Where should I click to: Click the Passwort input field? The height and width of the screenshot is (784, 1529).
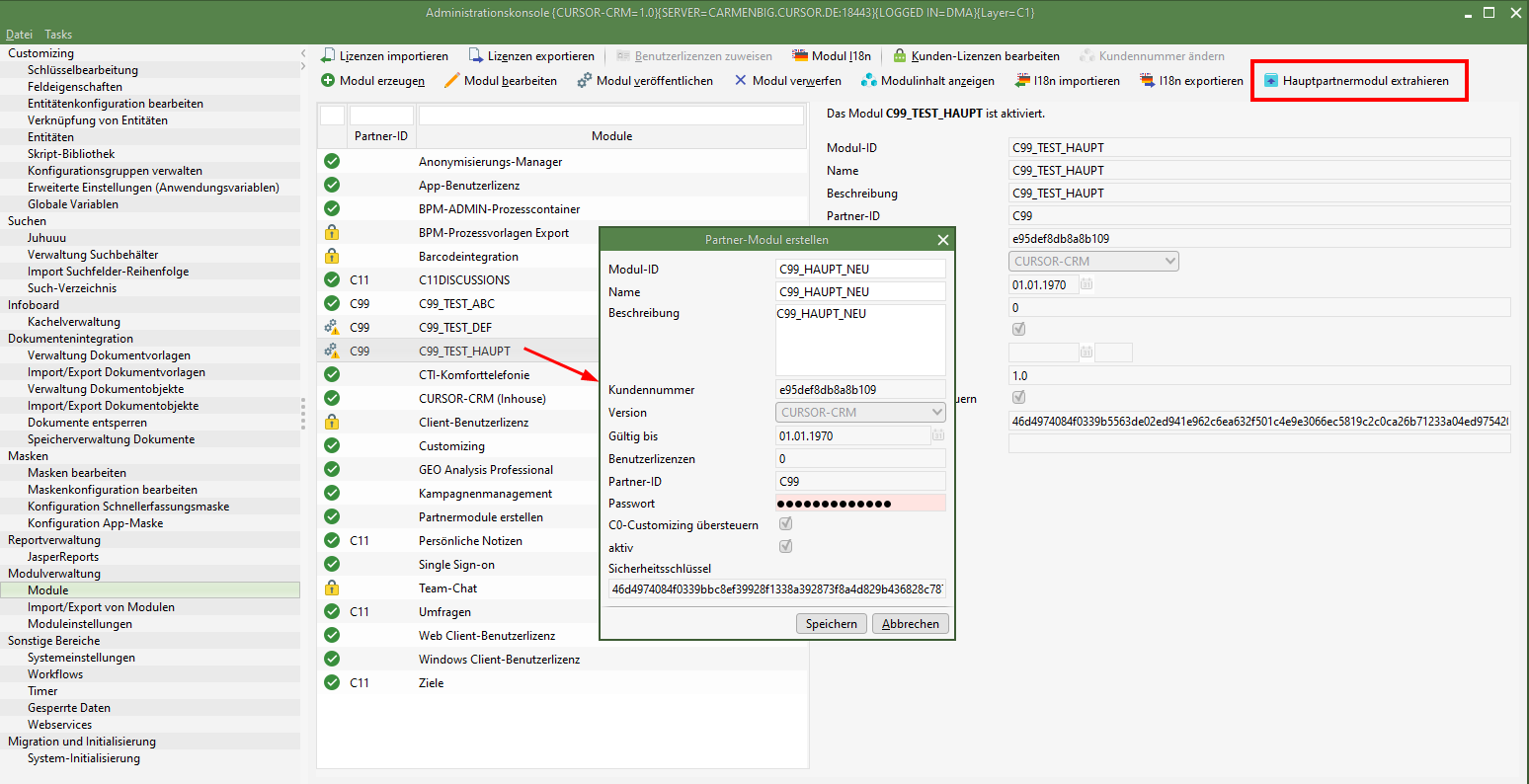860,504
